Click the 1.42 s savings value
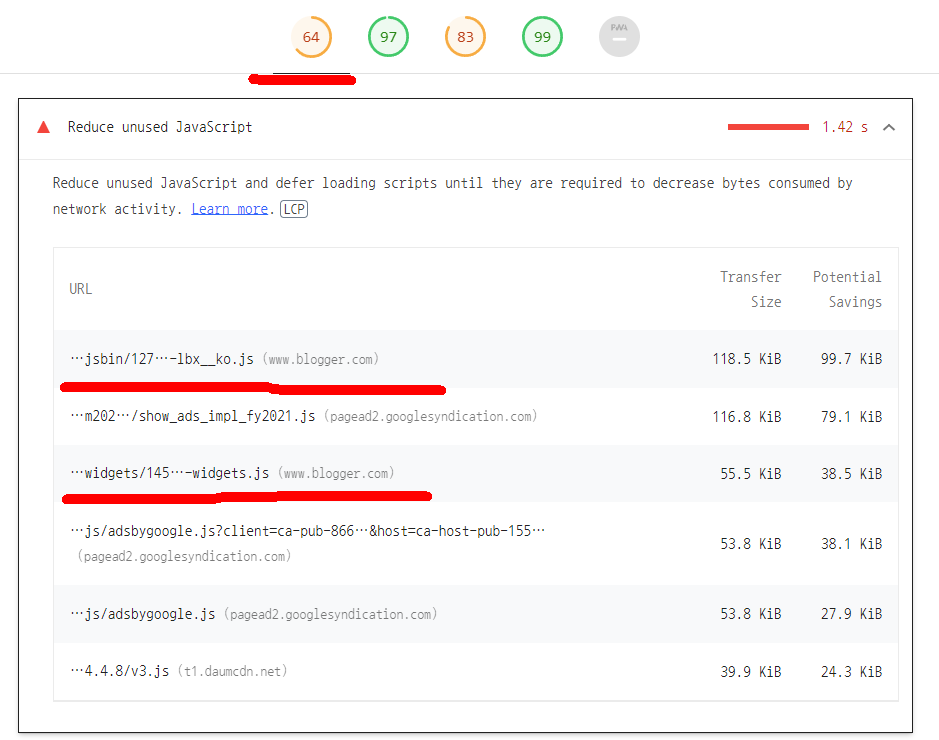The width and height of the screenshot is (939, 740). point(845,127)
